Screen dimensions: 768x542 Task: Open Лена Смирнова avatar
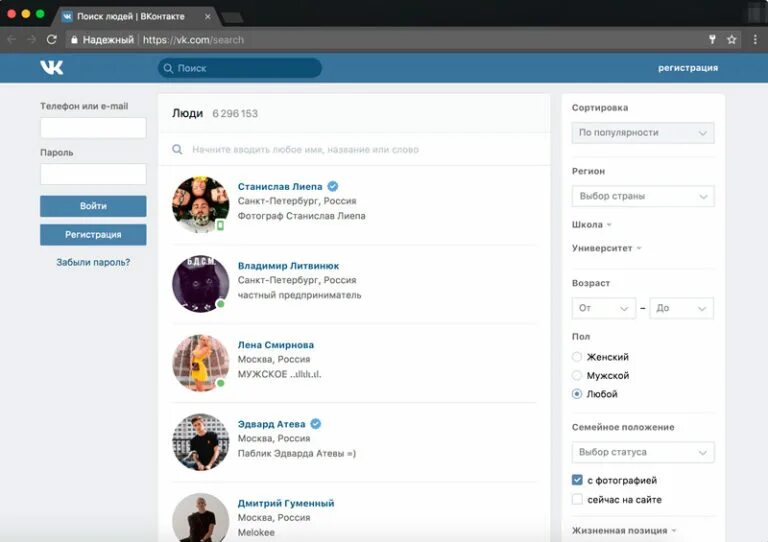point(201,363)
